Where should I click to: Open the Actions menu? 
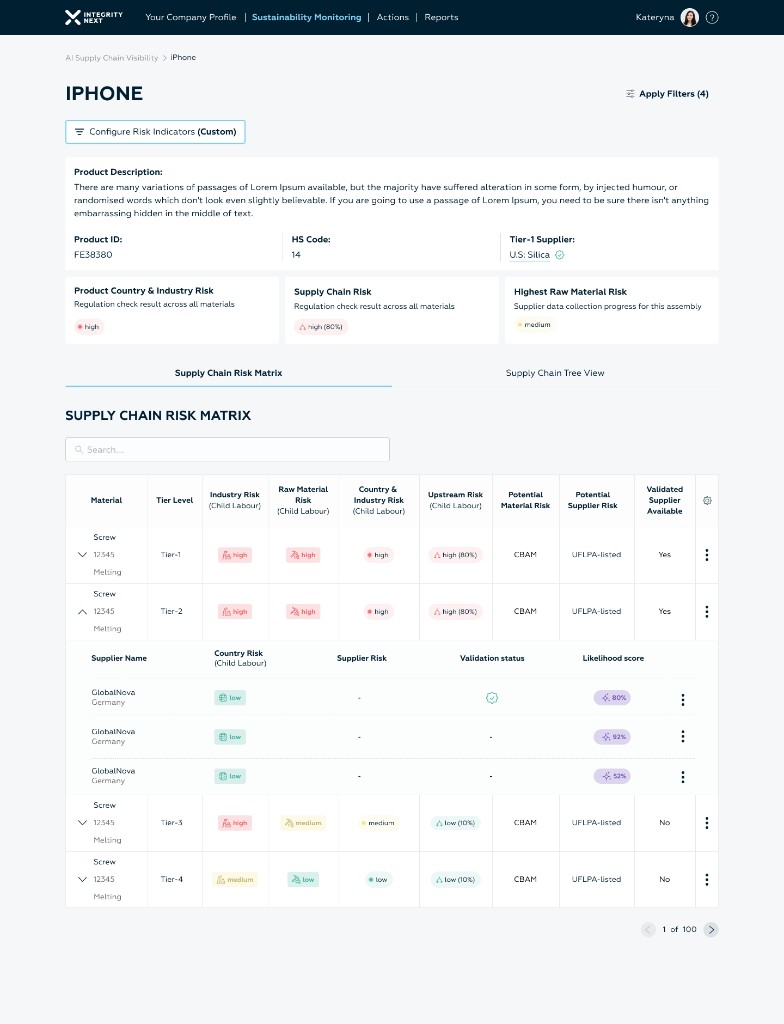[393, 18]
